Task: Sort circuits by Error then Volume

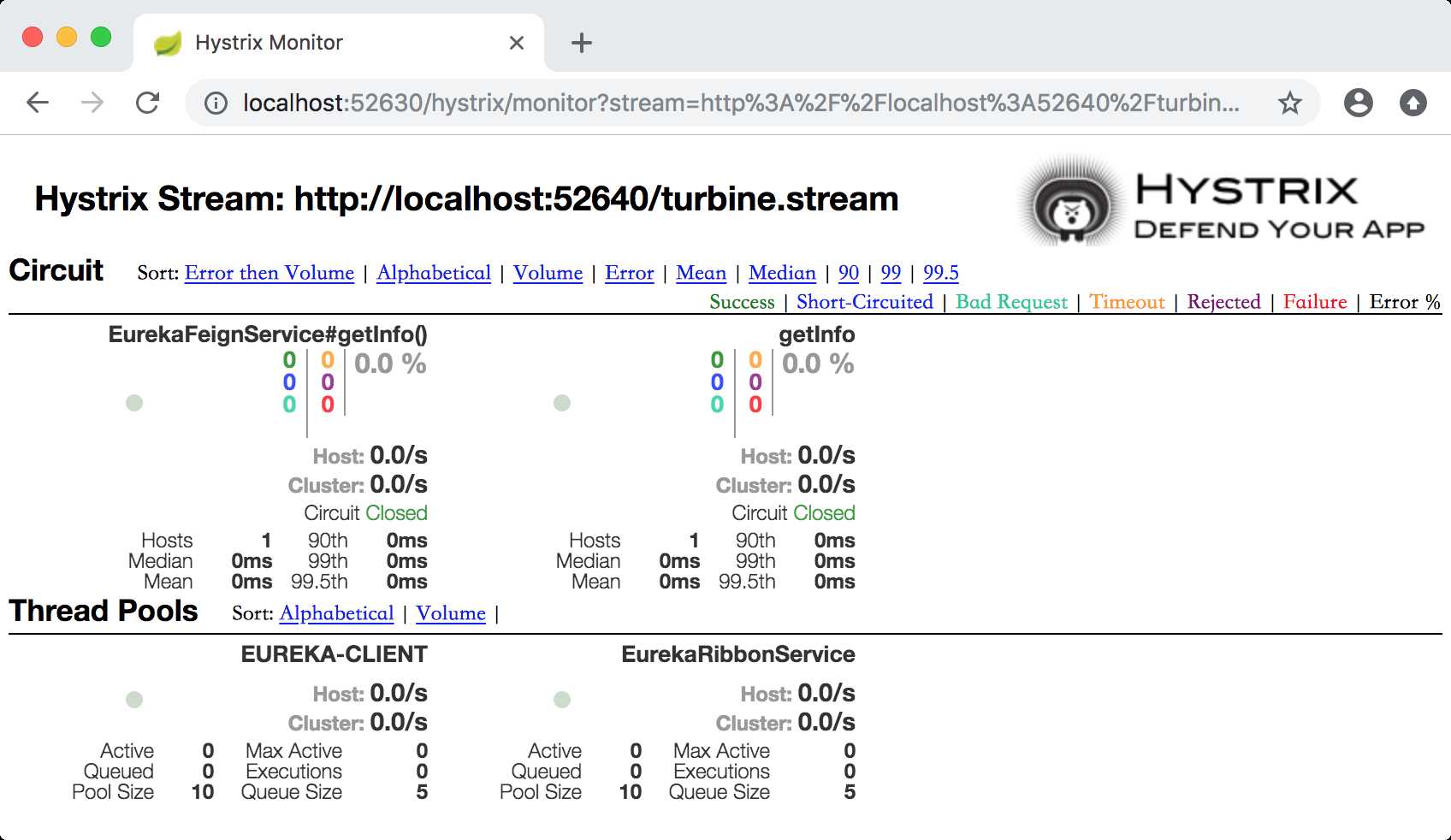Action: click(x=269, y=273)
